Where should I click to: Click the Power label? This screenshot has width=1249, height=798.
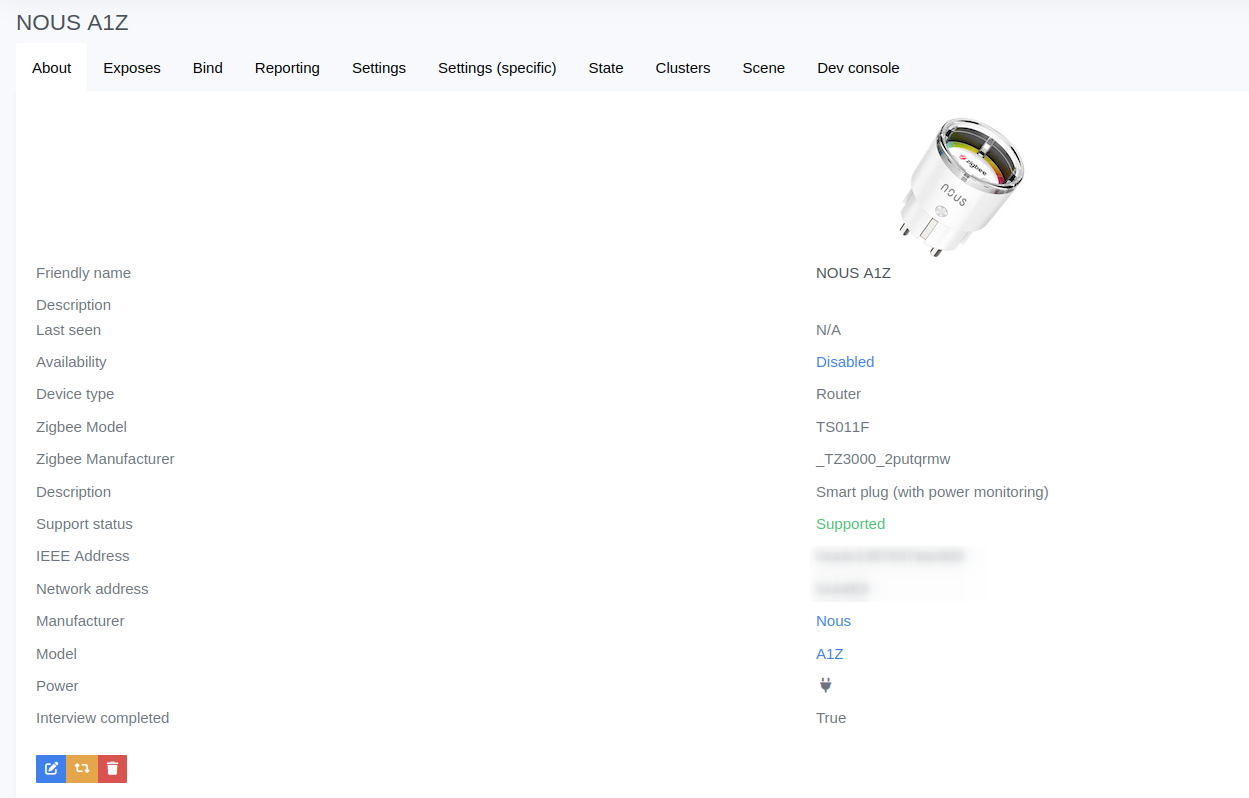tap(57, 686)
